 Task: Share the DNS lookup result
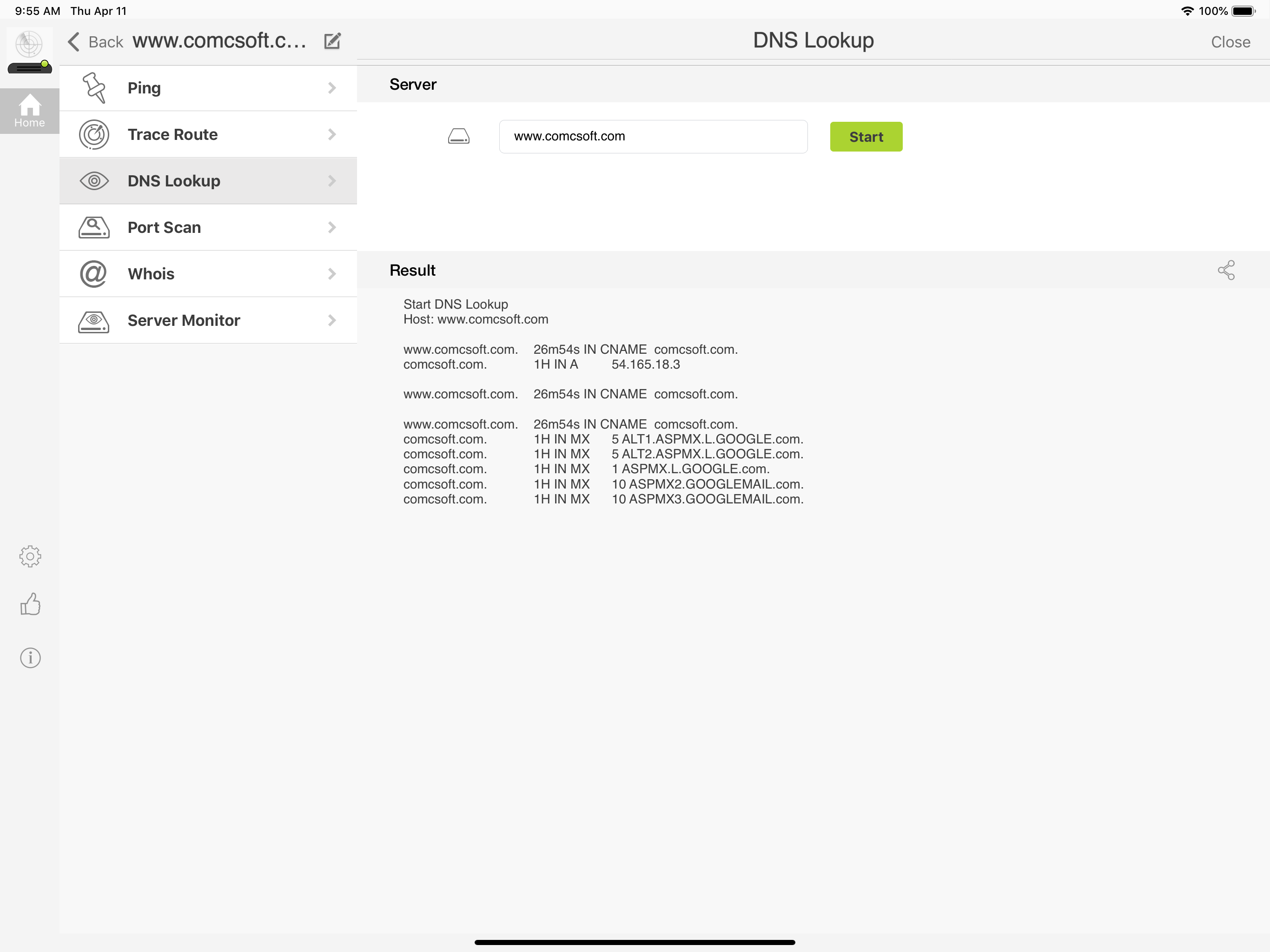point(1226,270)
